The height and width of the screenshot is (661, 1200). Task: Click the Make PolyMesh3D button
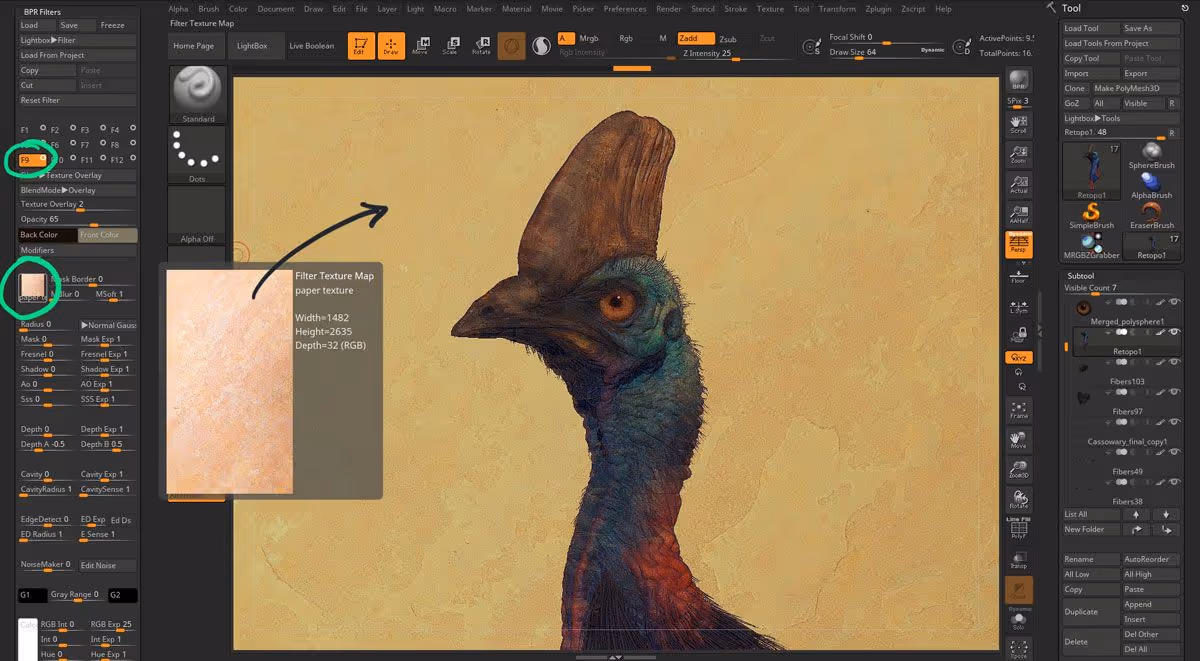click(1135, 88)
